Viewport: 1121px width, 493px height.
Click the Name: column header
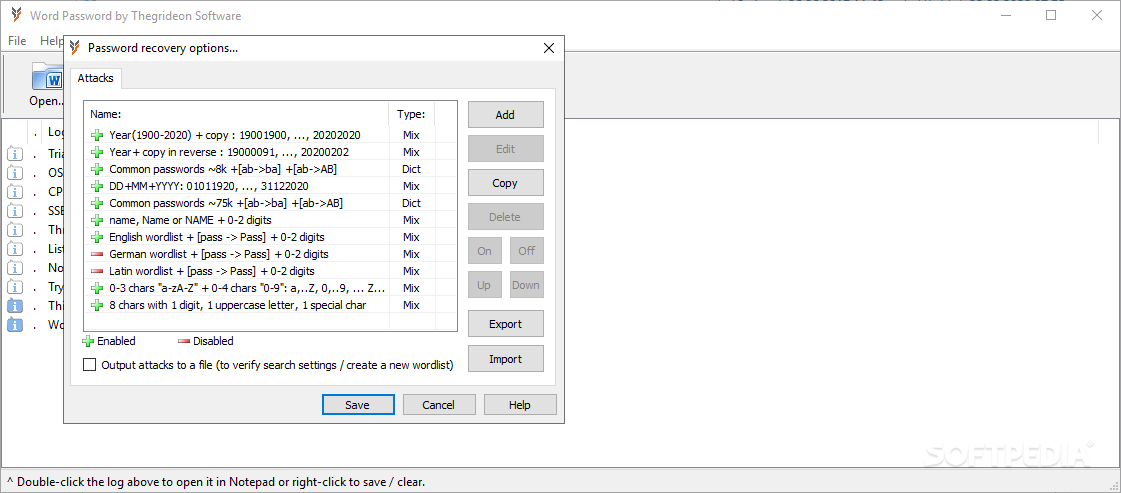click(x=237, y=114)
